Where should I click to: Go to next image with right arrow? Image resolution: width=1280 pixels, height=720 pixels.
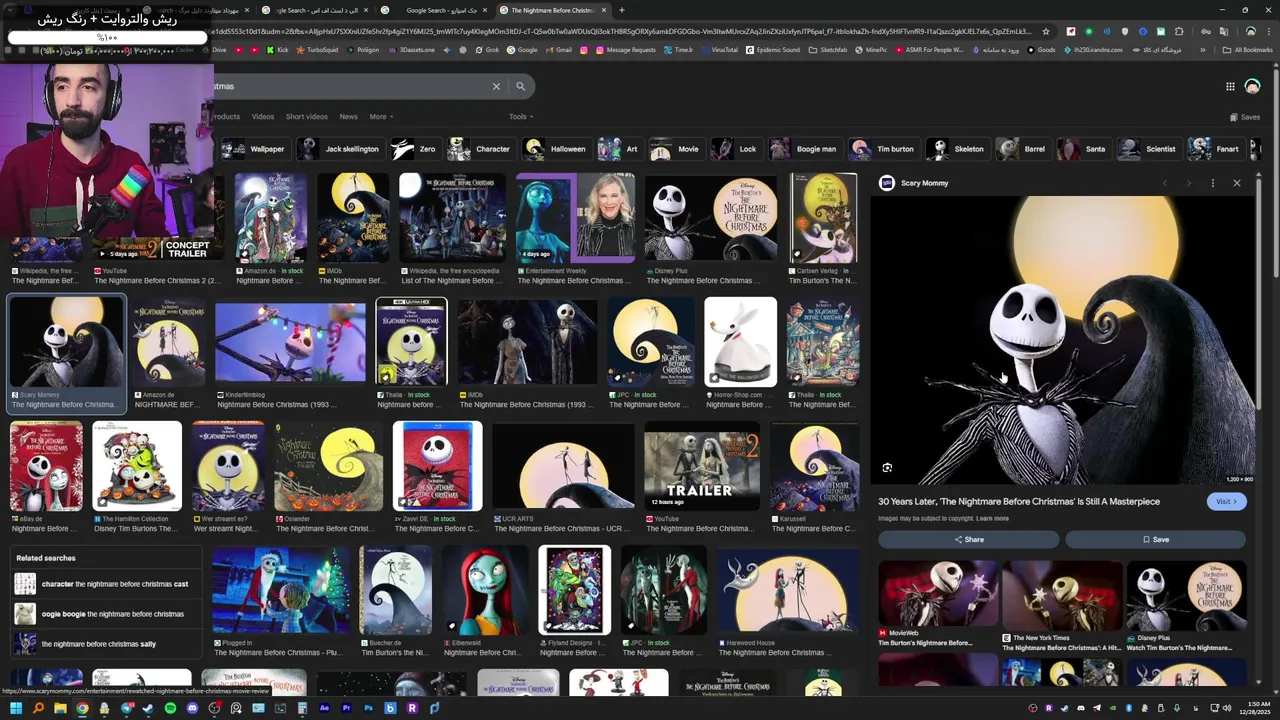tap(1188, 183)
